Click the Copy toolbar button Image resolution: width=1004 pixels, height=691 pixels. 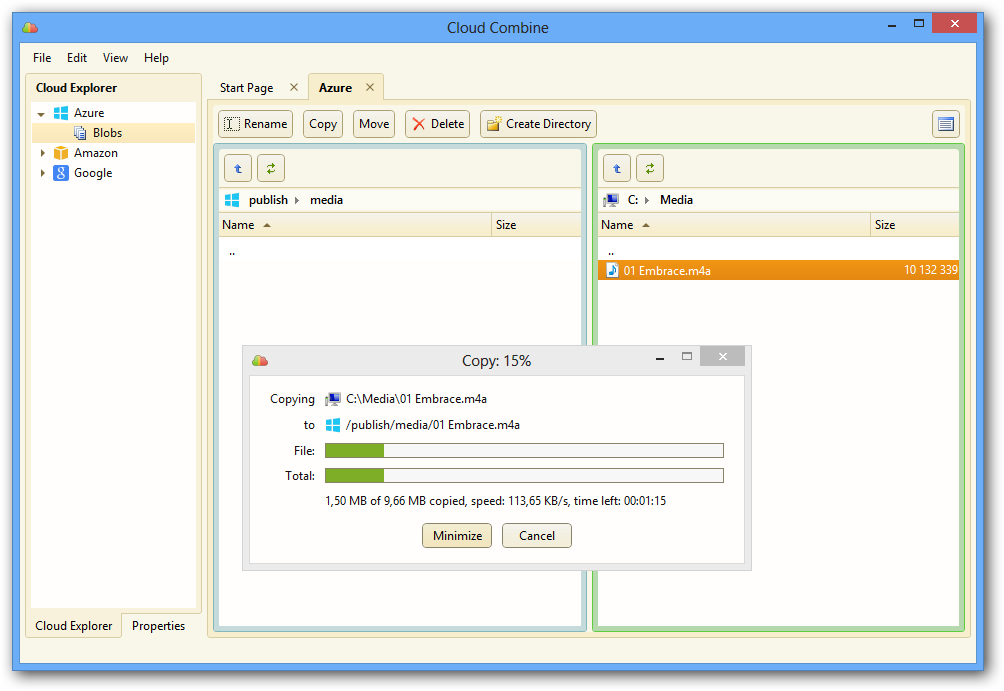(323, 124)
